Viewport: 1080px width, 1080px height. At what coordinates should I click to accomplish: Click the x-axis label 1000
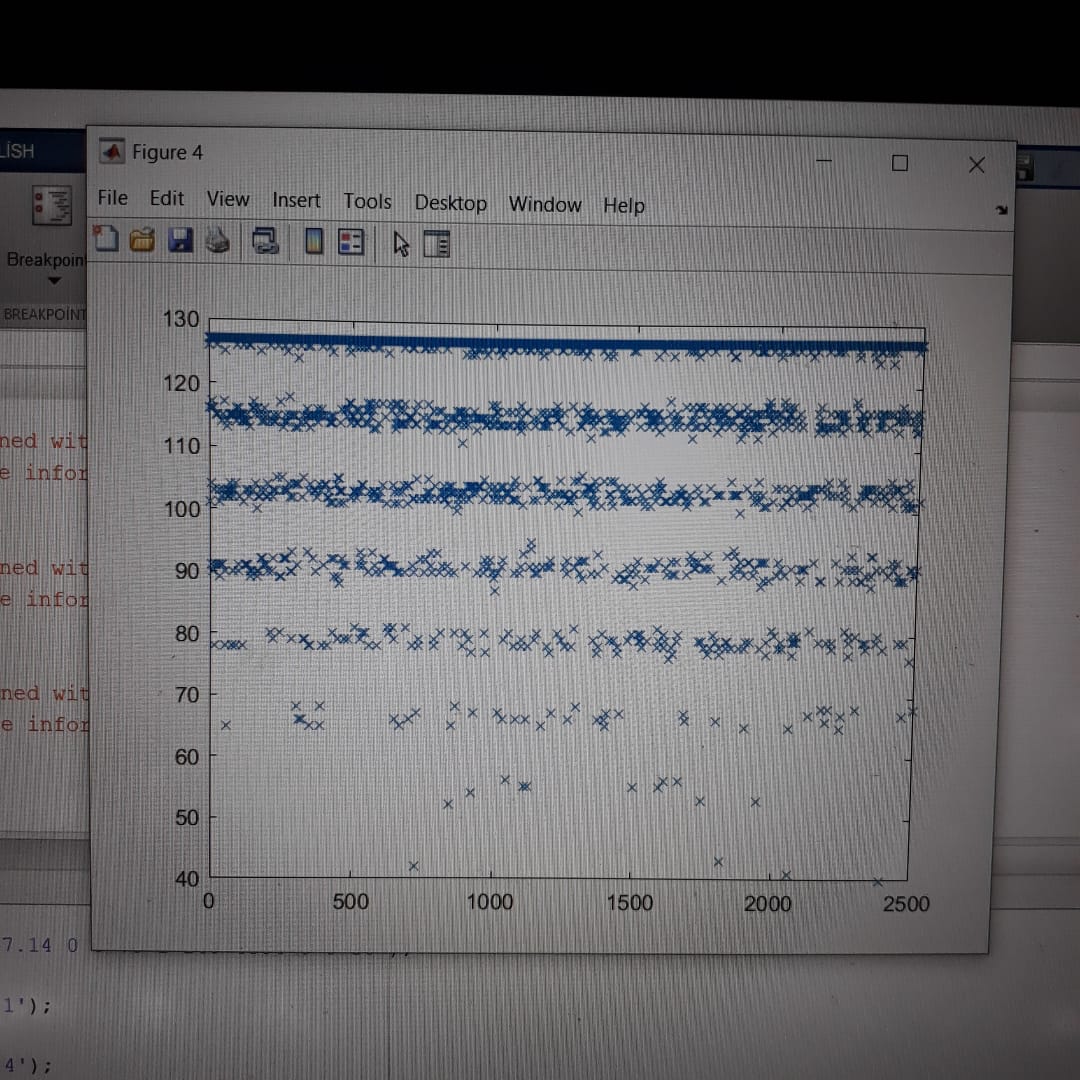[x=490, y=902]
